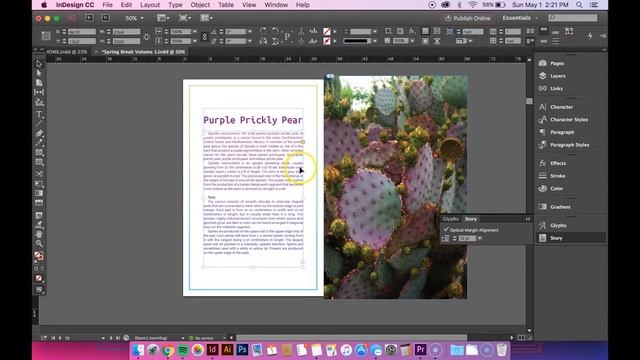The image size is (640, 360).
Task: Open the Stock icon in application bar
Action: tap(105, 18)
